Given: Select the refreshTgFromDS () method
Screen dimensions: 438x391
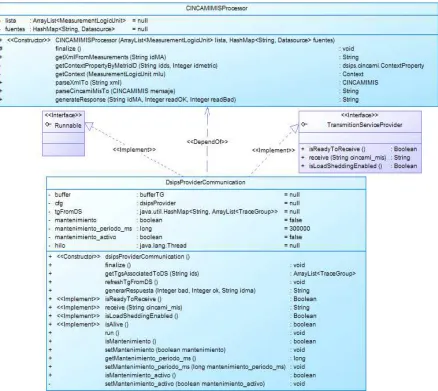Looking at the screenshot, I should [x=131, y=282].
